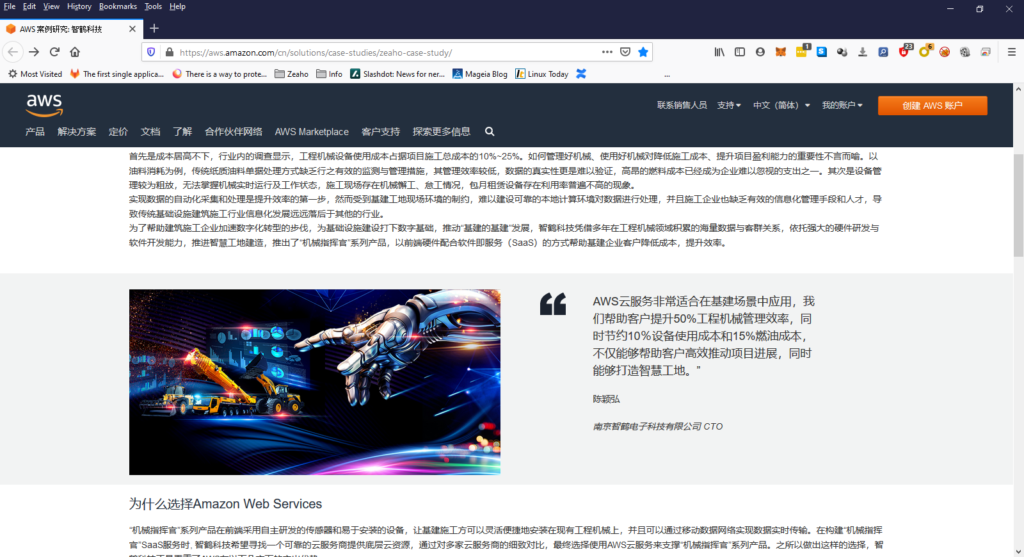Open the Linux Today bookmark
This screenshot has width=1024, height=557.
pyautogui.click(x=541, y=74)
